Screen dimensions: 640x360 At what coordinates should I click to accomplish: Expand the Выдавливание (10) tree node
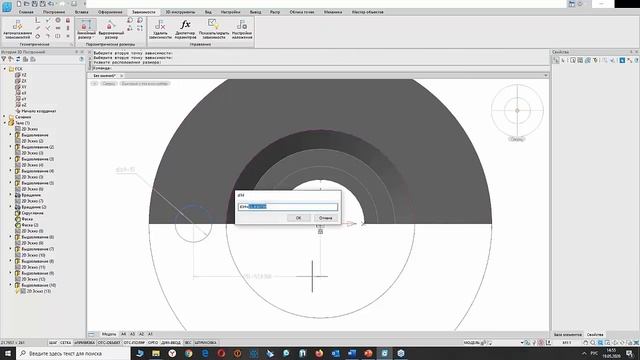[11, 284]
